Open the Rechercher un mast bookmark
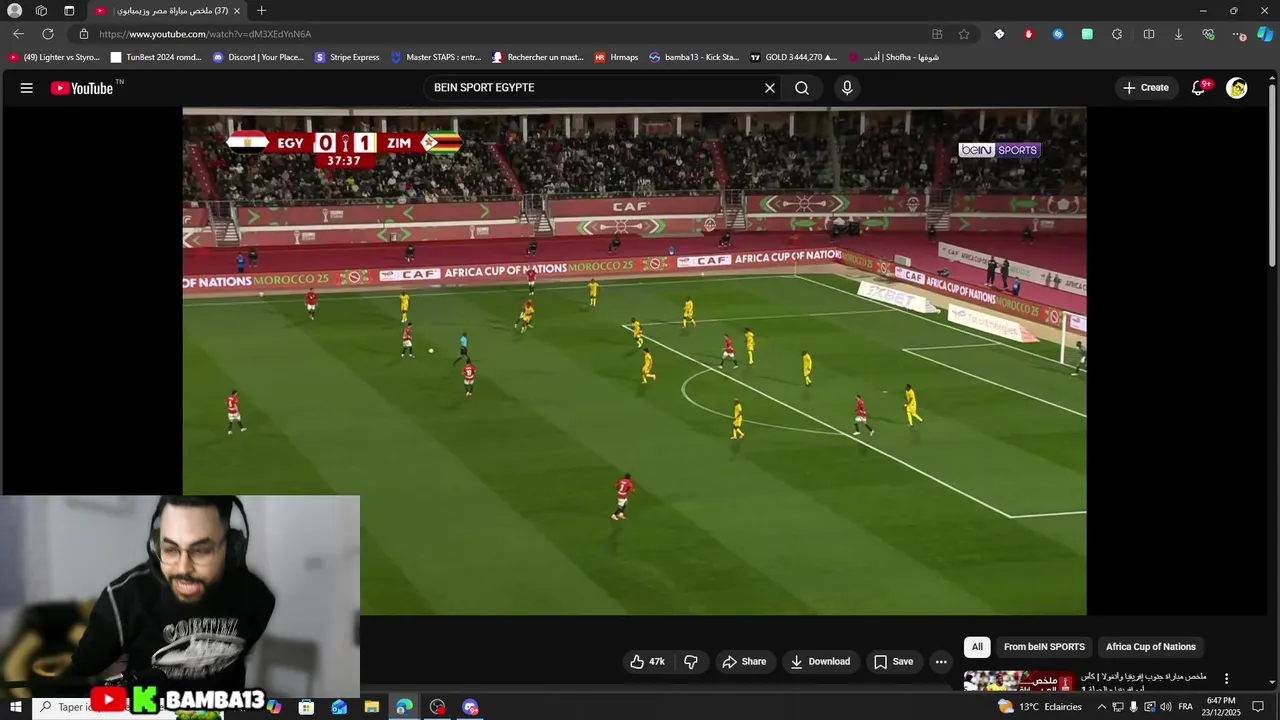This screenshot has width=1280, height=720. pyautogui.click(x=537, y=58)
